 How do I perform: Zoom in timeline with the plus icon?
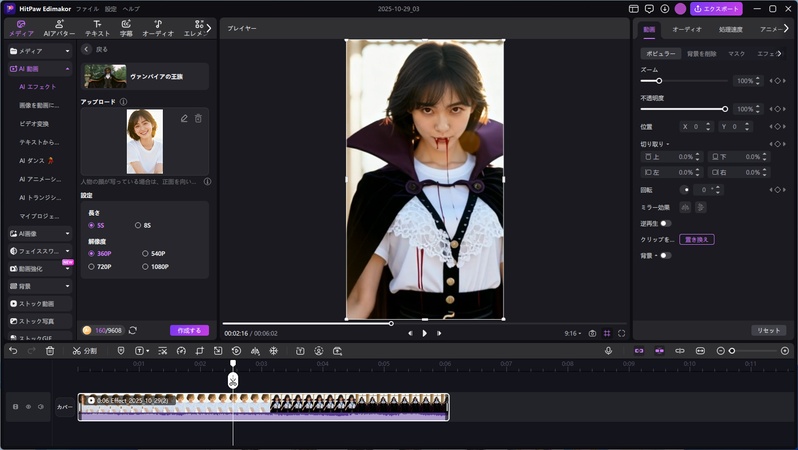tap(785, 351)
